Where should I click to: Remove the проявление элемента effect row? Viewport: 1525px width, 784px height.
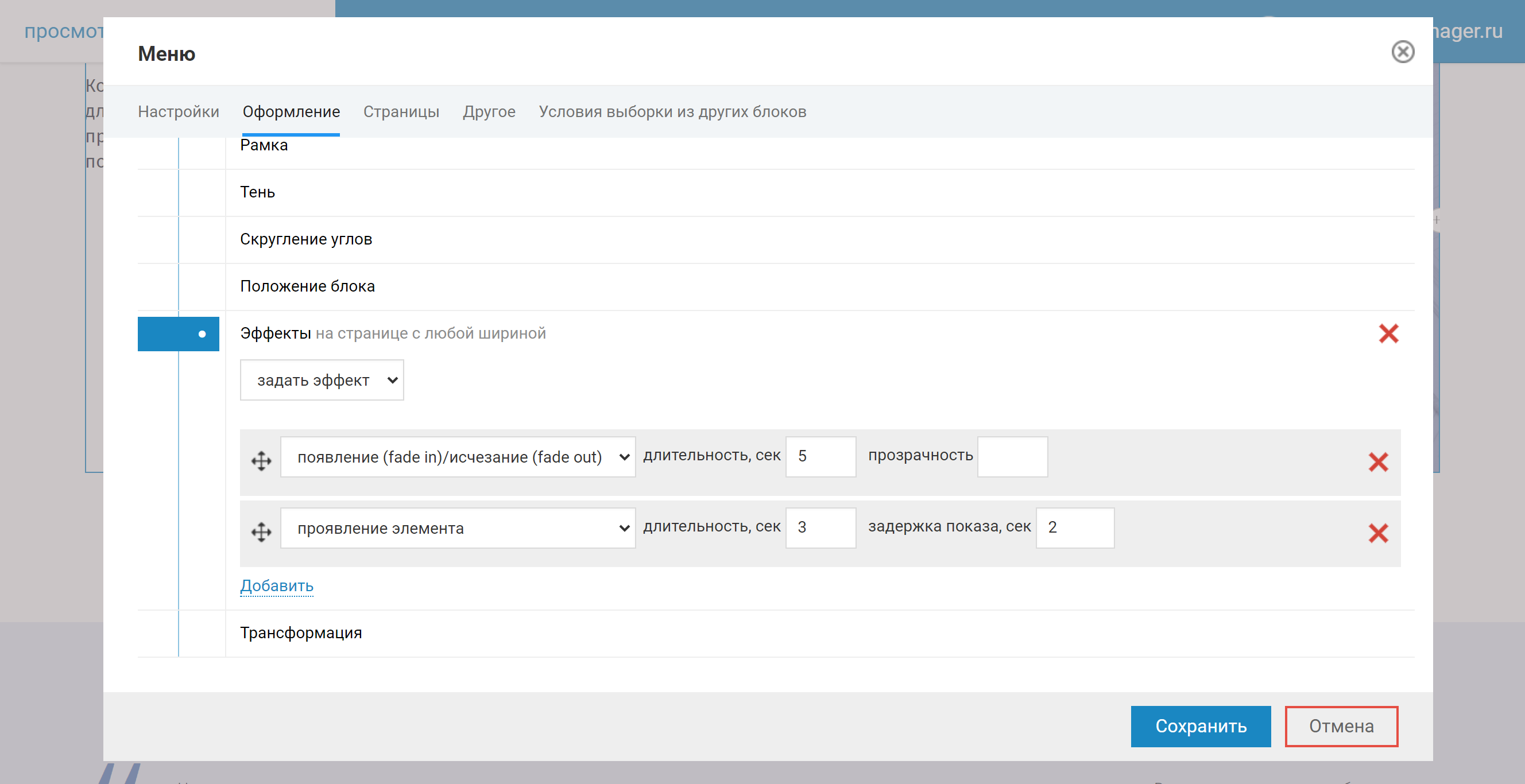pos(1377,533)
